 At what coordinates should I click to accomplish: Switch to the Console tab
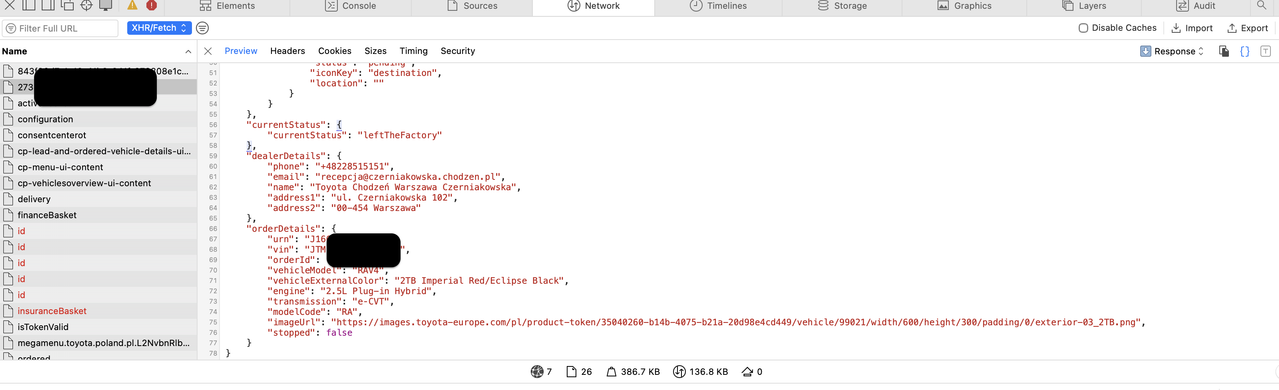pos(350,6)
